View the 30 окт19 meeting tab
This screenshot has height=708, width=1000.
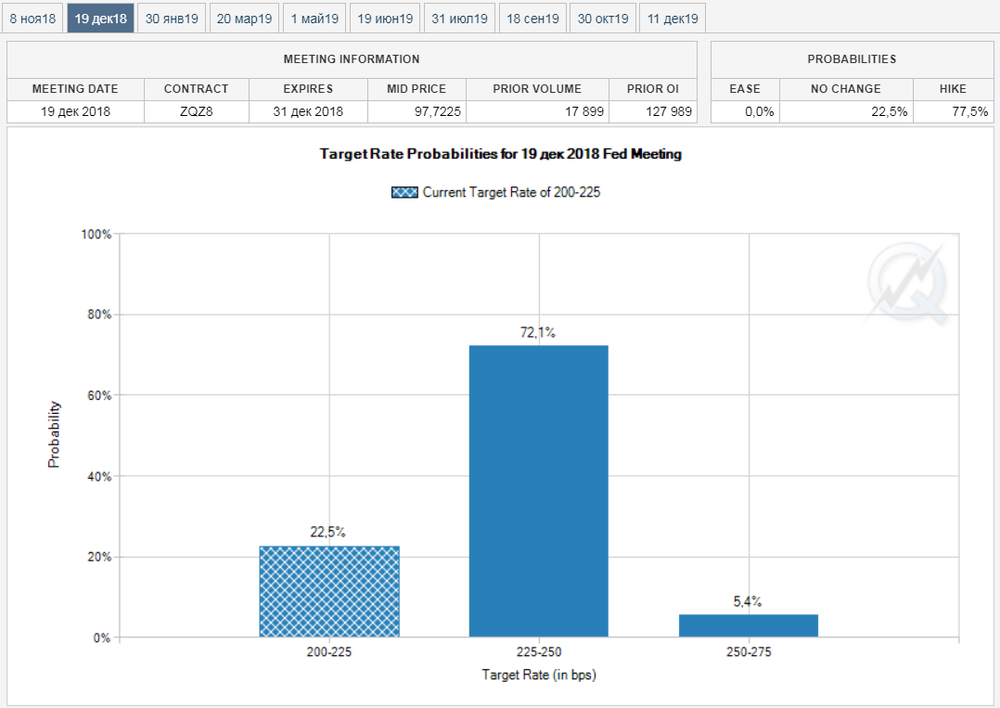(603, 18)
